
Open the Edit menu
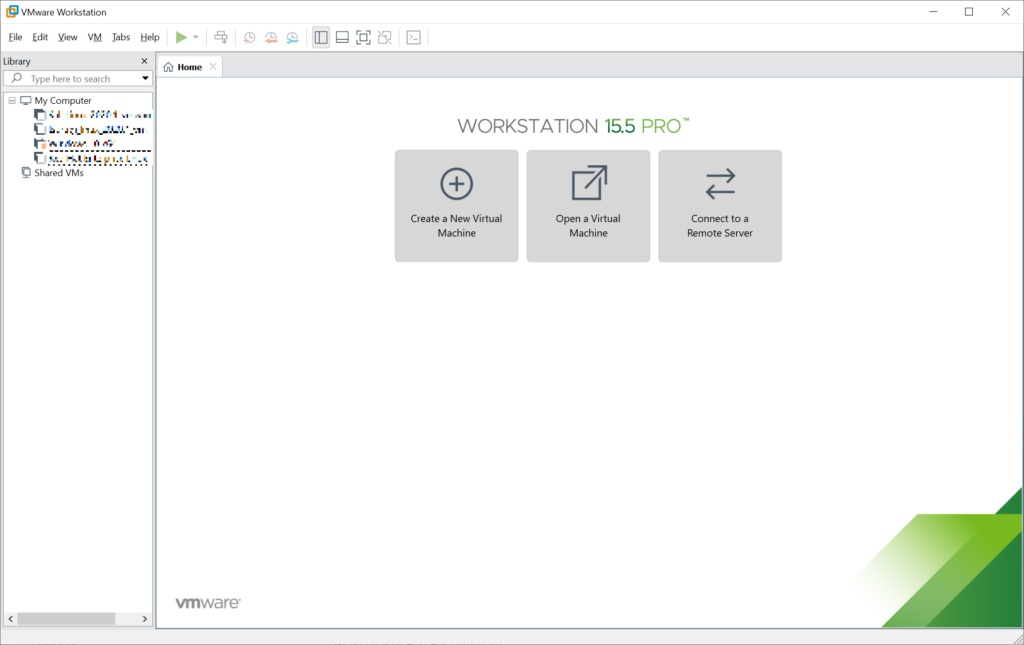pyautogui.click(x=40, y=37)
